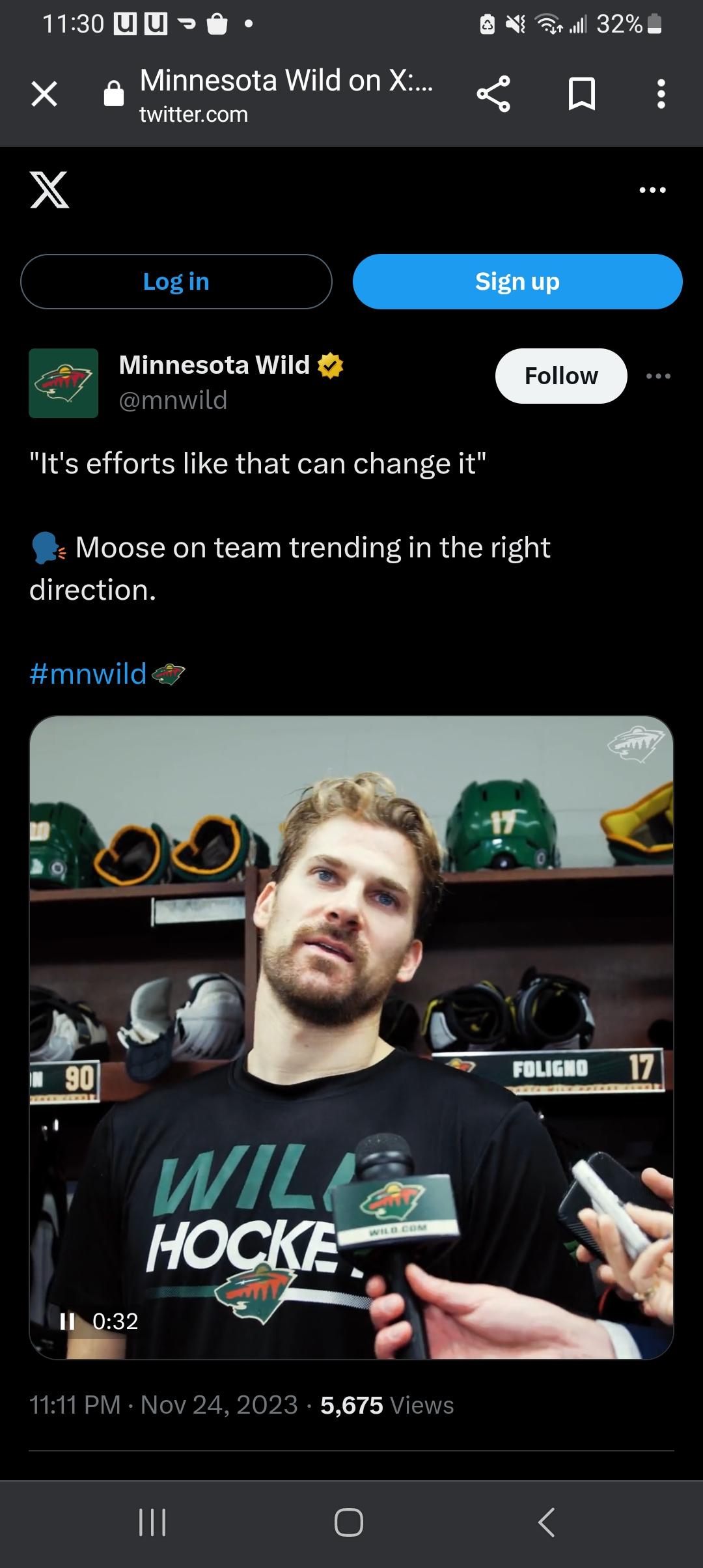703x1568 pixels.
Task: Open the #mnwild hashtag link
Action: tap(88, 673)
